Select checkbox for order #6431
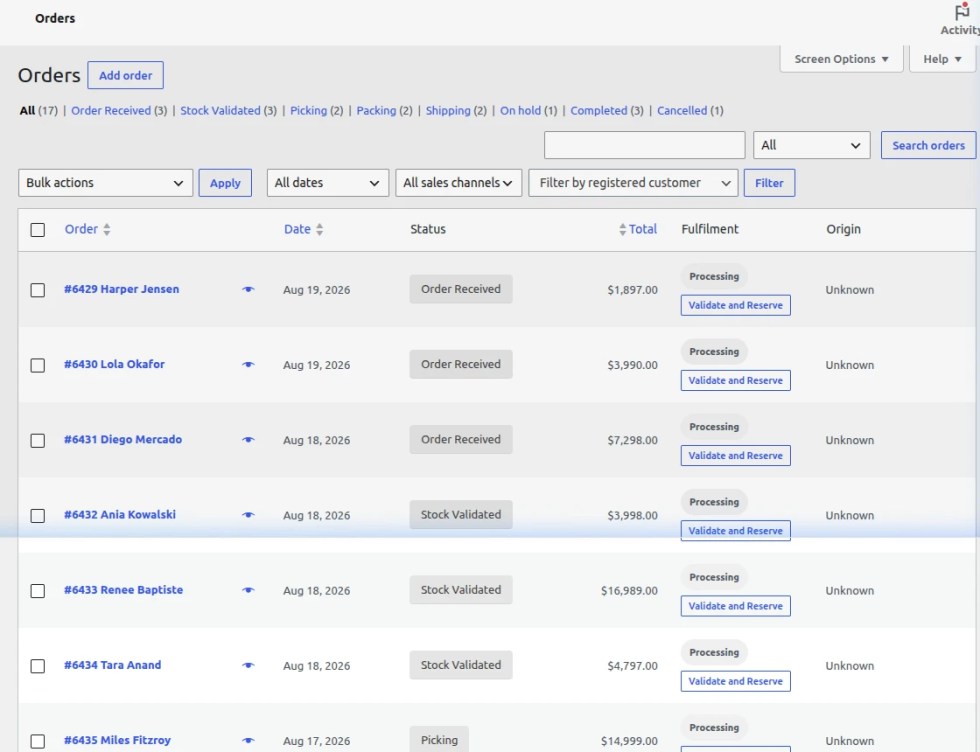980x752 pixels. pyautogui.click(x=38, y=441)
